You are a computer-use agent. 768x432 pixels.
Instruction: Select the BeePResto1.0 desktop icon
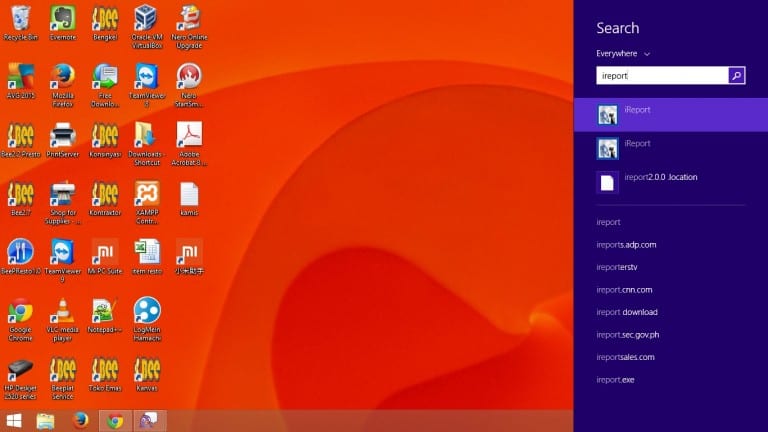pyautogui.click(x=21, y=257)
